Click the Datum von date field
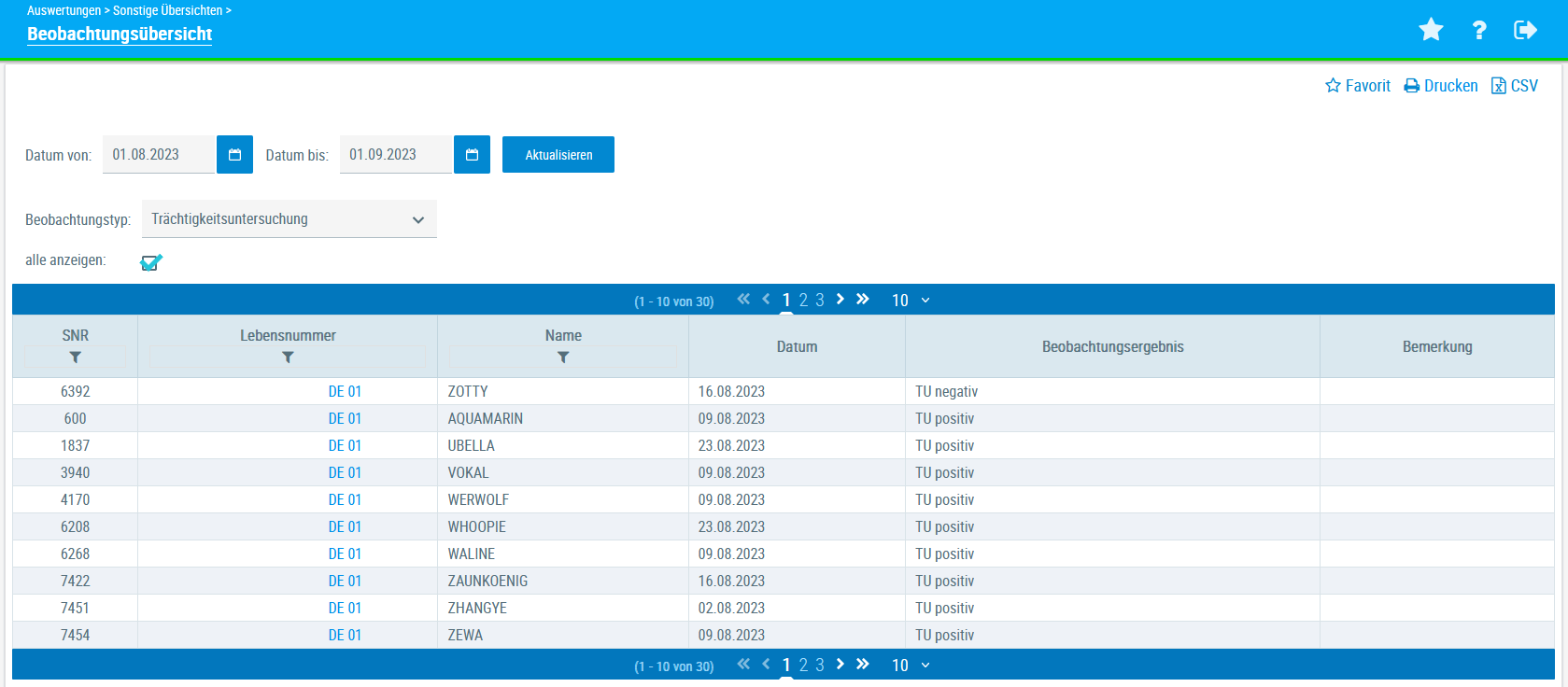Image resolution: width=1568 pixels, height=687 pixels. tap(158, 155)
